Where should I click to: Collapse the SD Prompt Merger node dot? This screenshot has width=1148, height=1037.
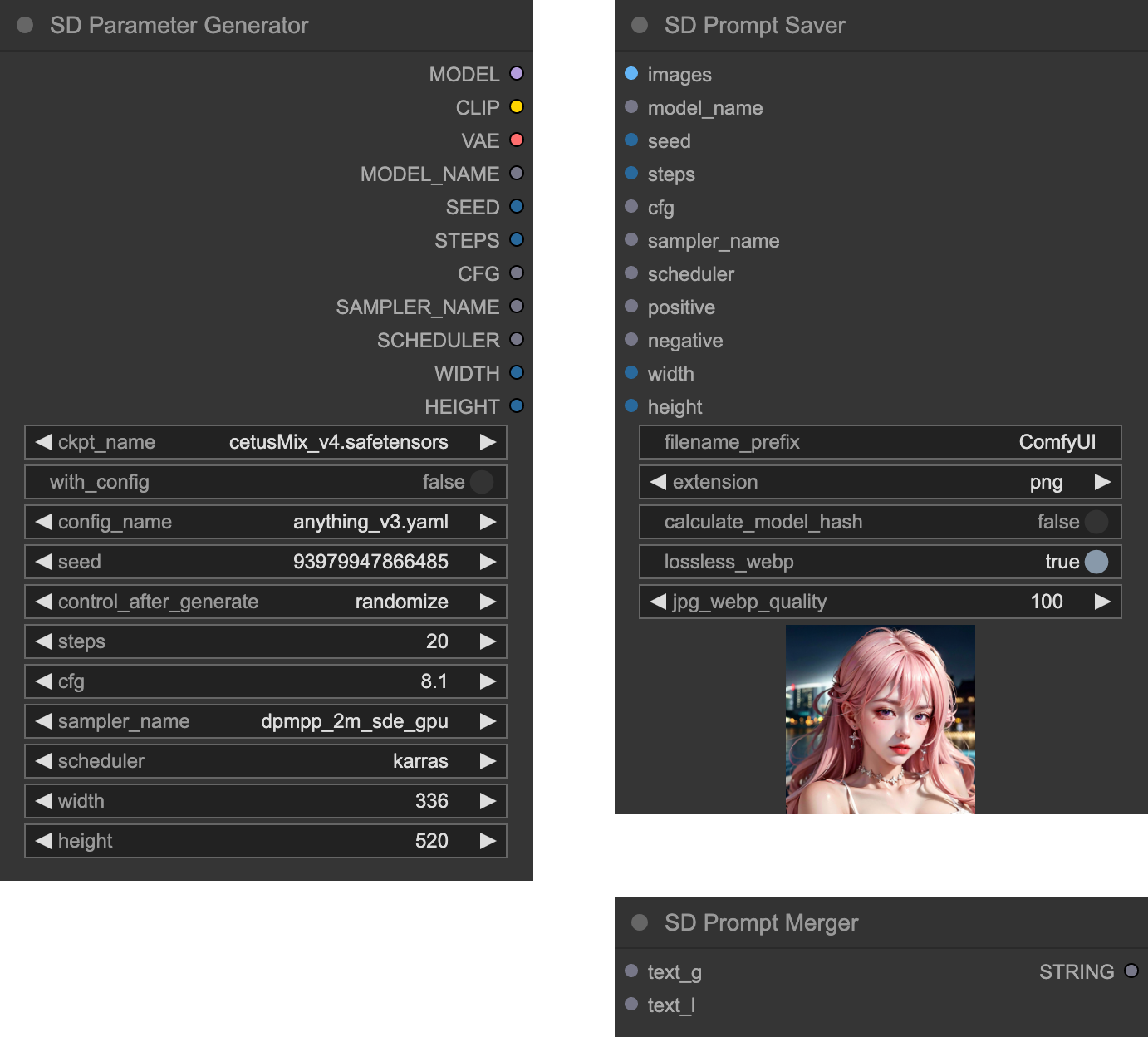click(x=640, y=922)
